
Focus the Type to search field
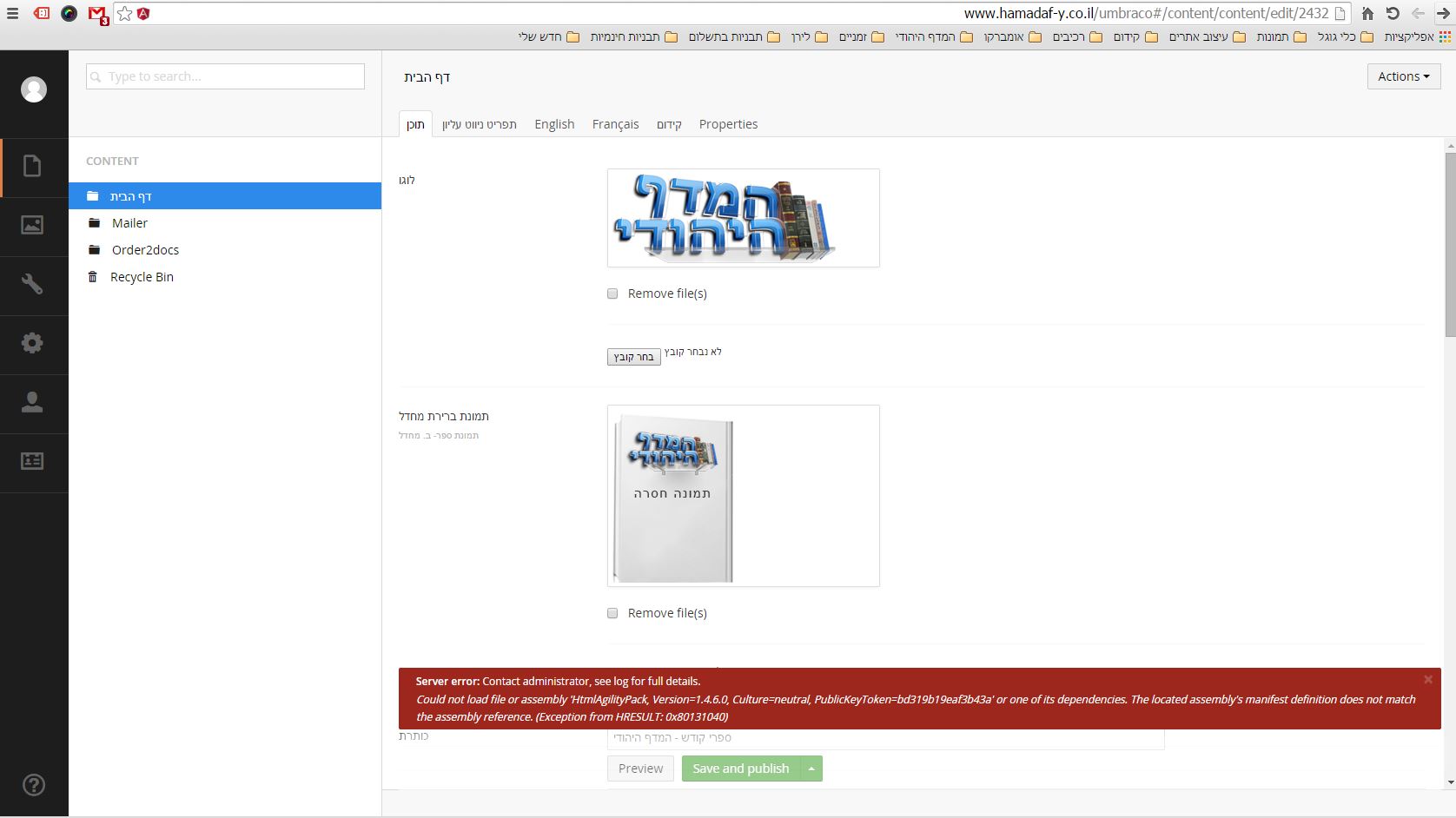coord(225,76)
